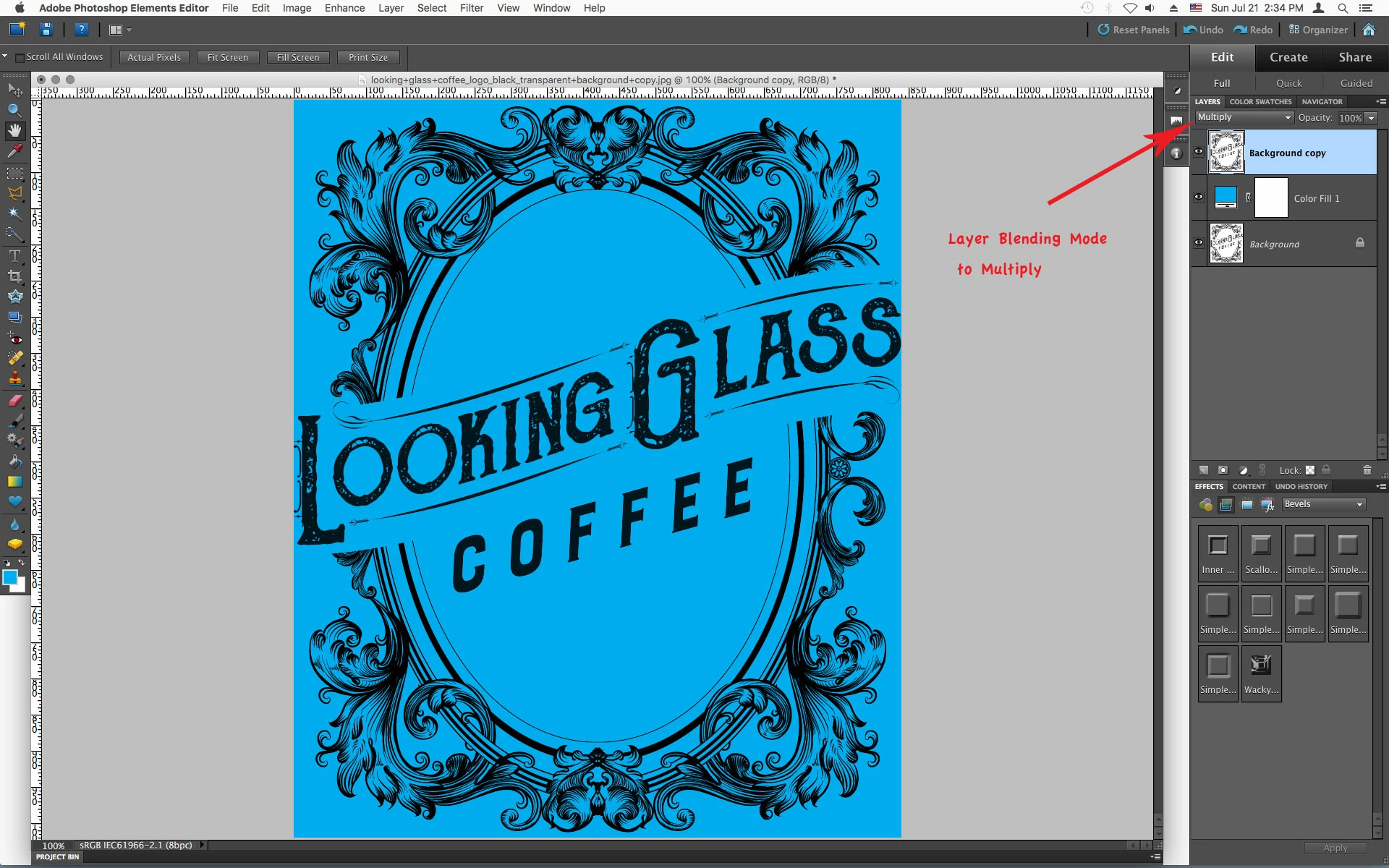The height and width of the screenshot is (868, 1389).
Task: Expand the Opacity slider arrow
Action: coord(1371,118)
